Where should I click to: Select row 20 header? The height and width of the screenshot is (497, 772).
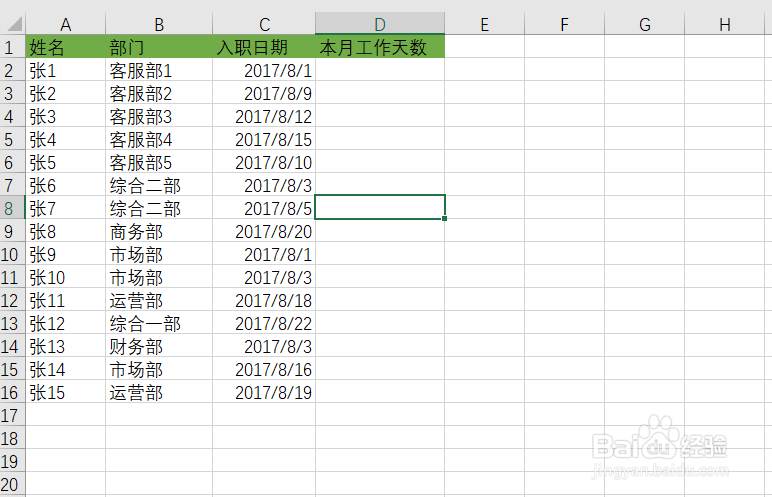[x=12, y=484]
